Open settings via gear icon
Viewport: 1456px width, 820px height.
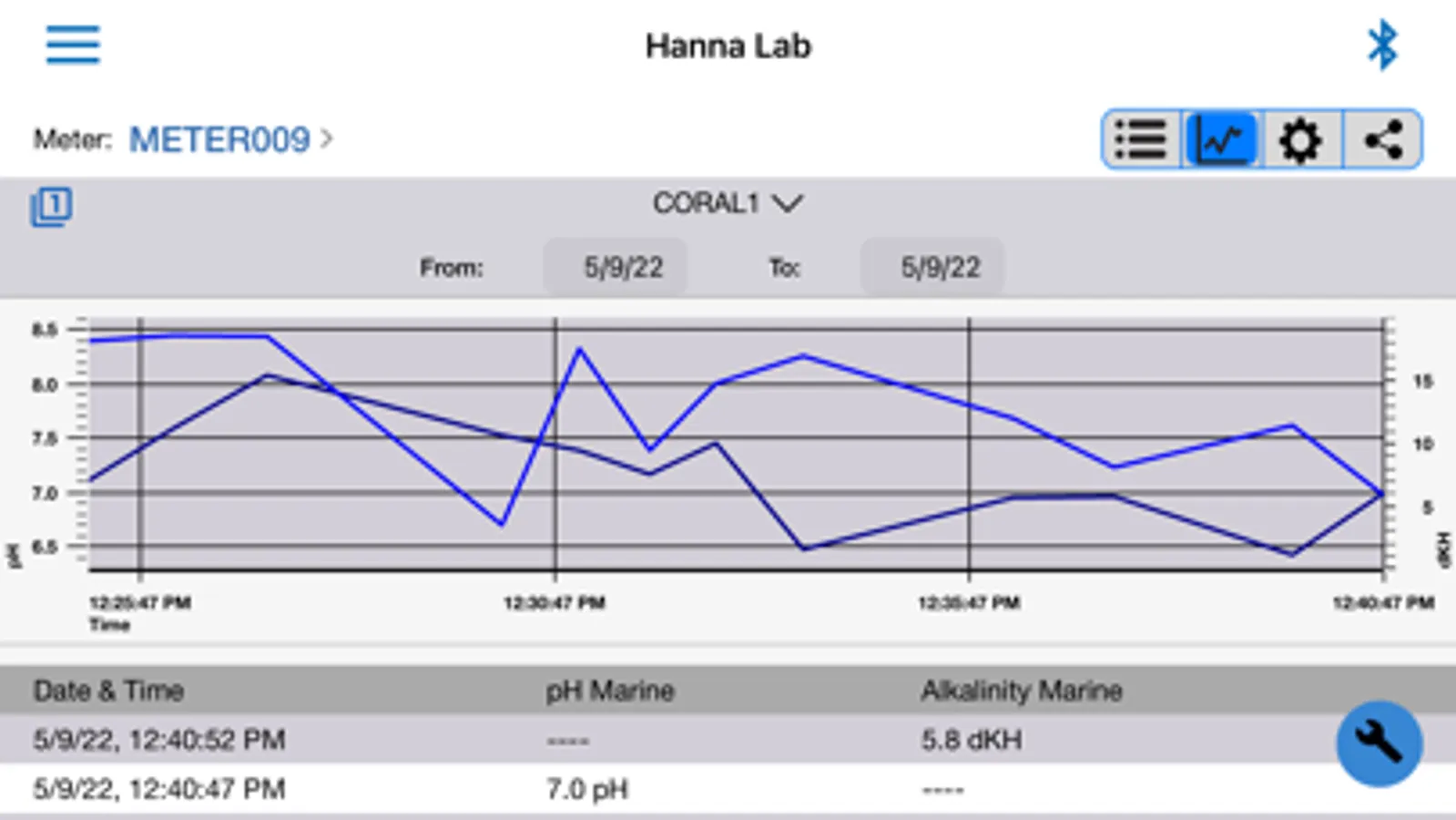(x=1300, y=140)
